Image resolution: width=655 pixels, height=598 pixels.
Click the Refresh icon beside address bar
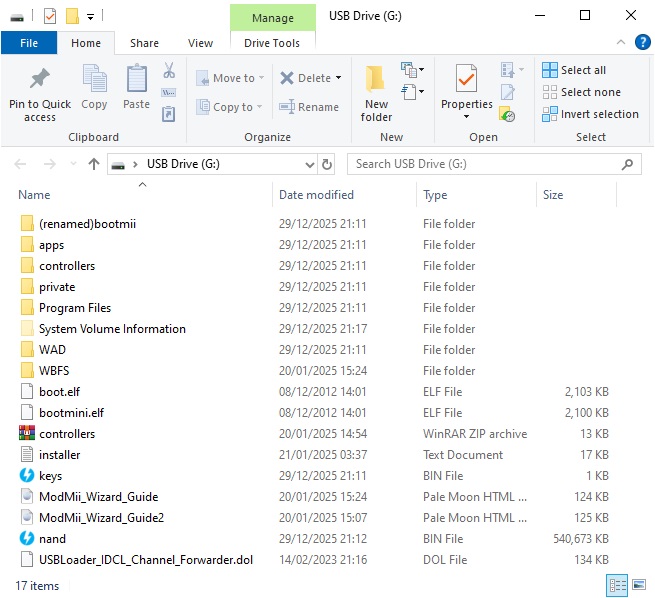coord(327,164)
